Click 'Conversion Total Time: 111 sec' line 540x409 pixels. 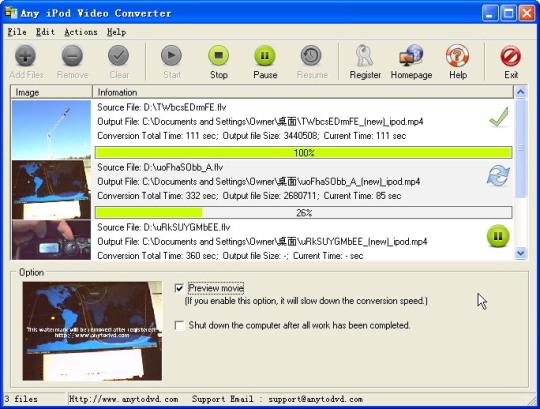click(x=251, y=136)
